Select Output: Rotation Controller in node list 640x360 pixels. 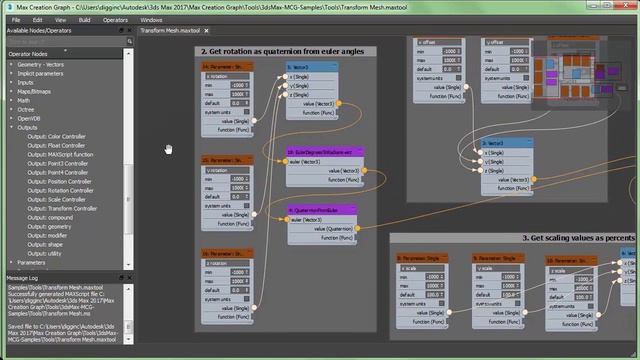click(x=60, y=190)
